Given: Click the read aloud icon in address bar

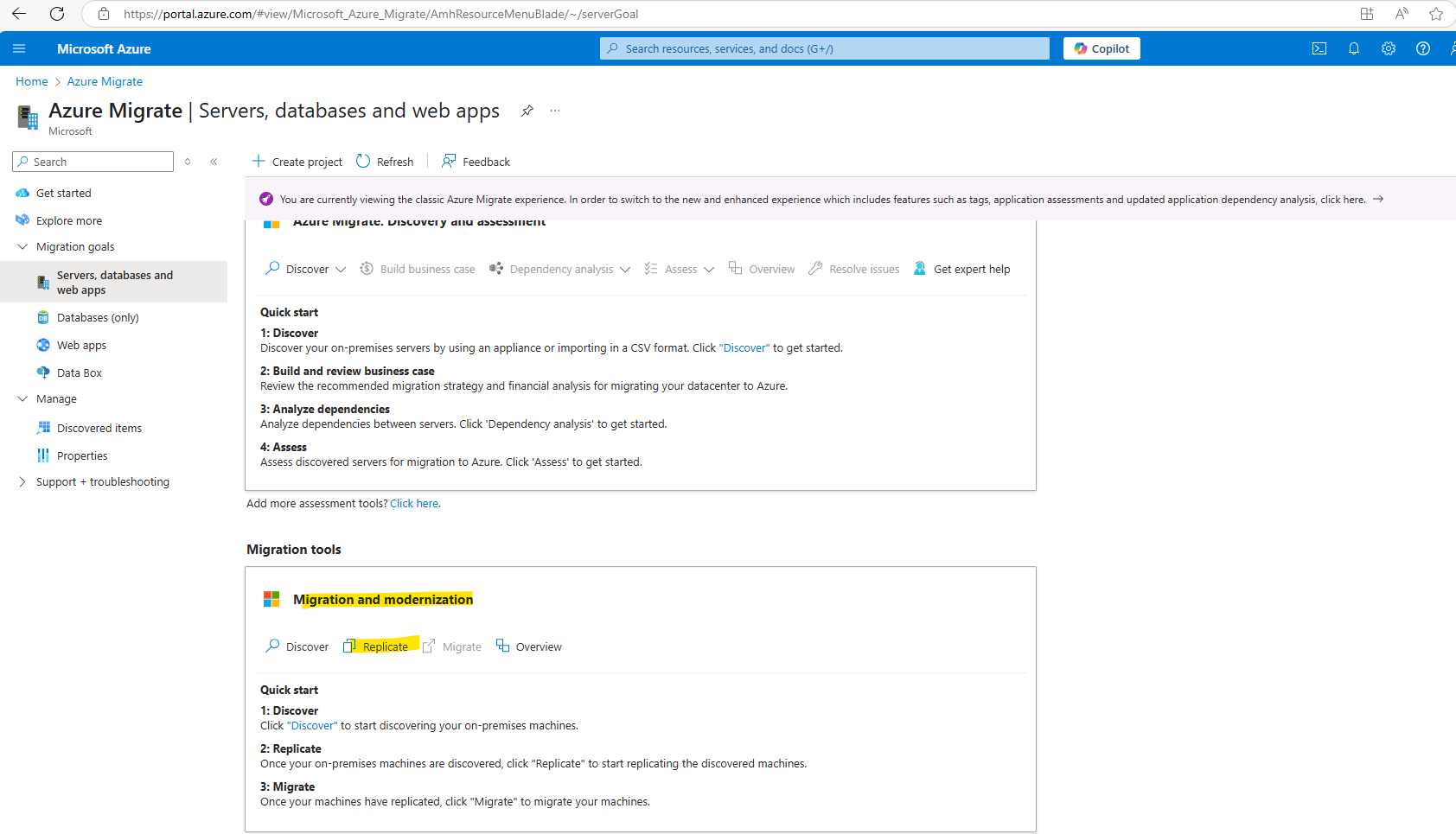Looking at the screenshot, I should (1402, 14).
